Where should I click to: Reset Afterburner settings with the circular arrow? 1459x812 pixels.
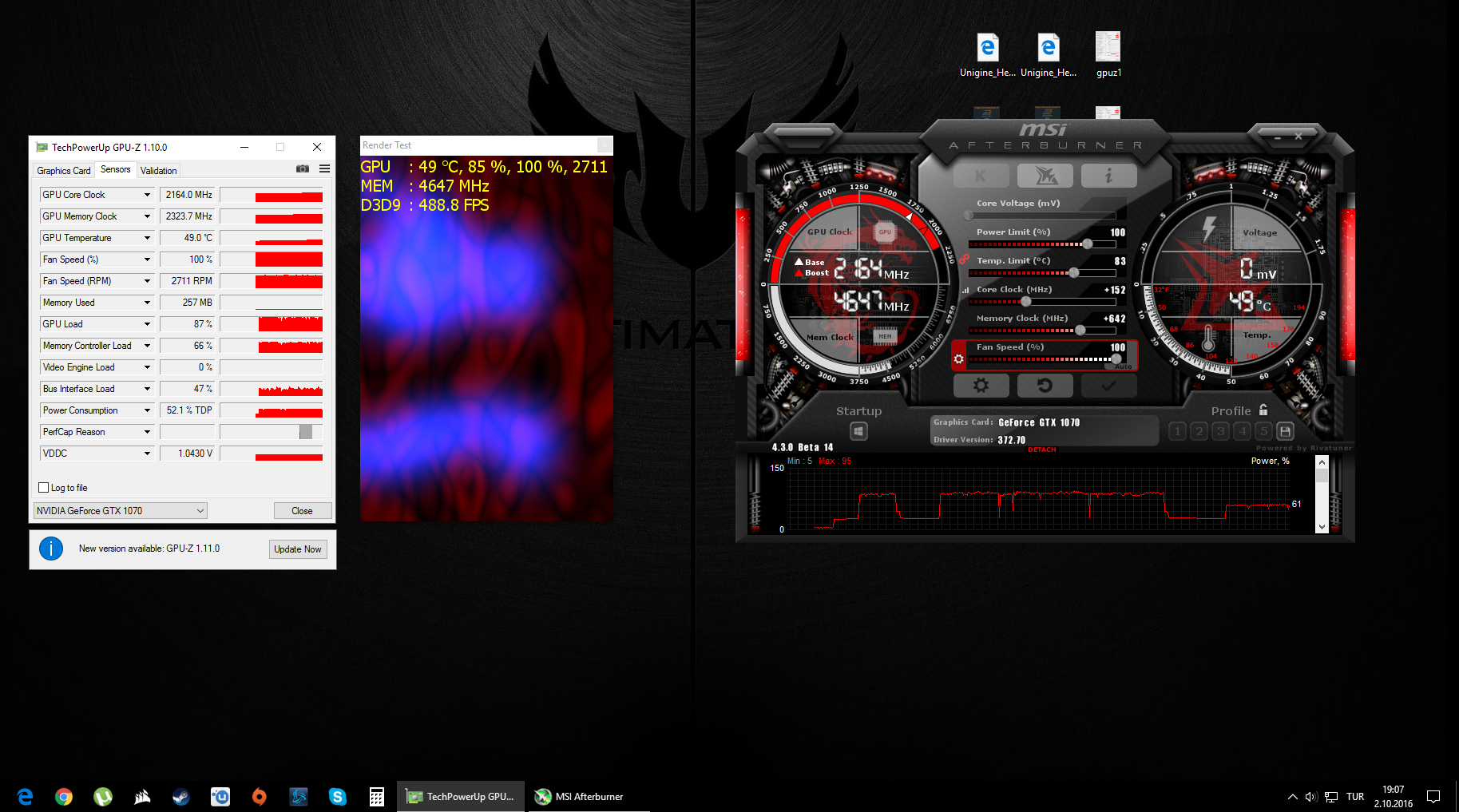[1045, 386]
